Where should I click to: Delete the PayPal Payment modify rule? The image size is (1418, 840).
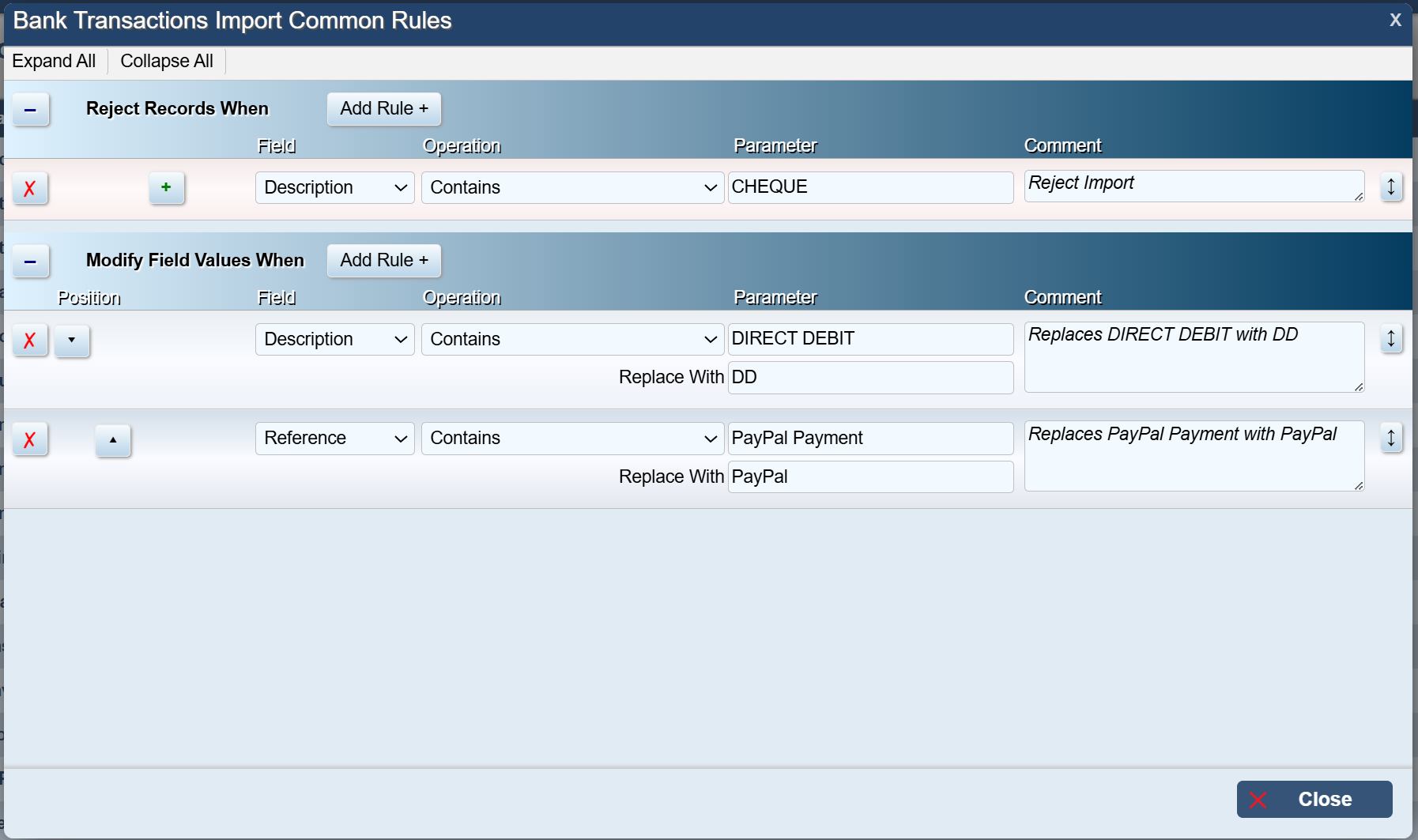[30, 439]
